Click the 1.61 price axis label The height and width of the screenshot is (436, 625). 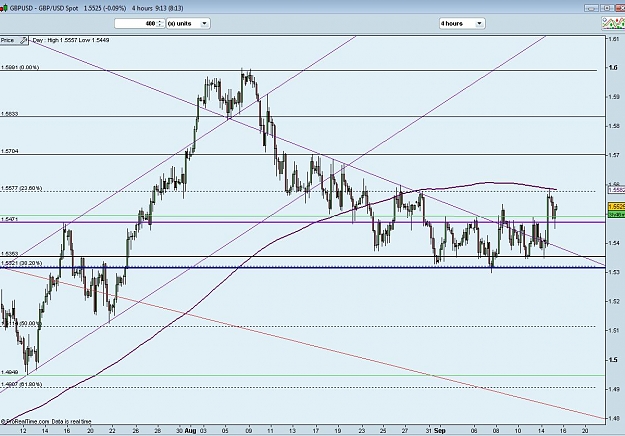[x=614, y=39]
